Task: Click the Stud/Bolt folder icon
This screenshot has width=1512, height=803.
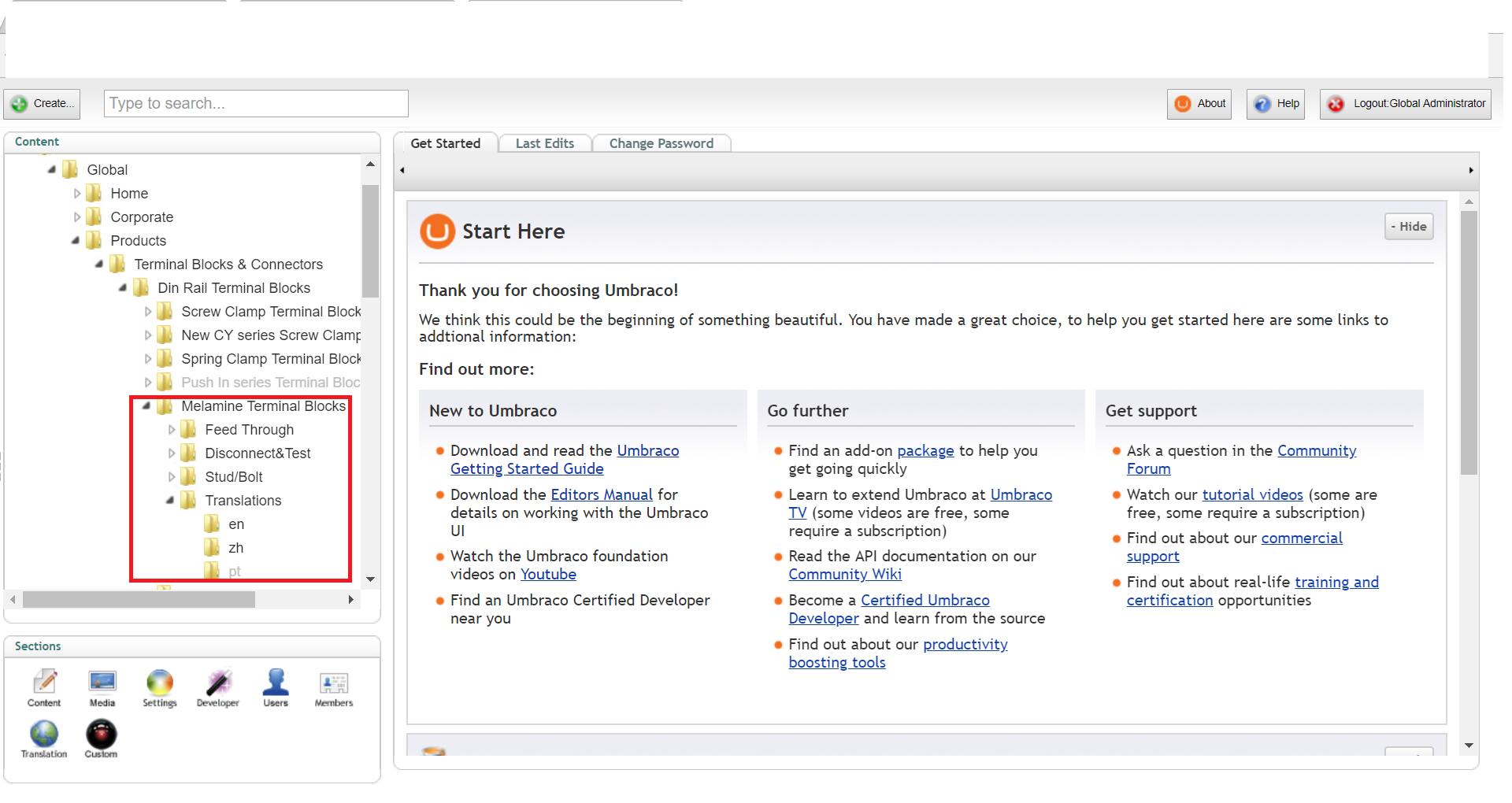Action: tap(189, 476)
